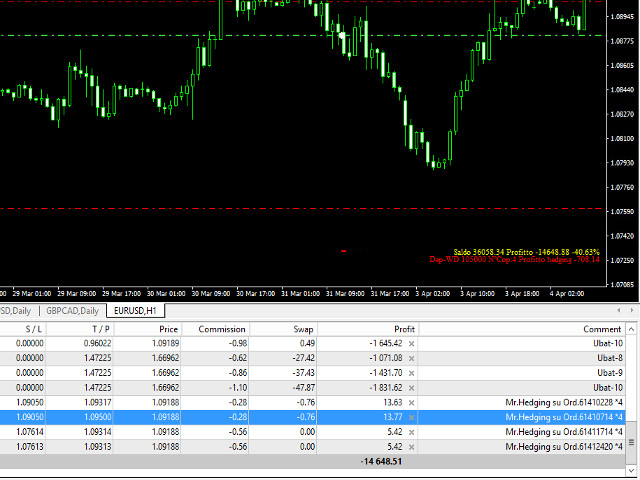This screenshot has width=640, height=480.
Task: Sort orders by the Profit column header
Action: click(404, 328)
